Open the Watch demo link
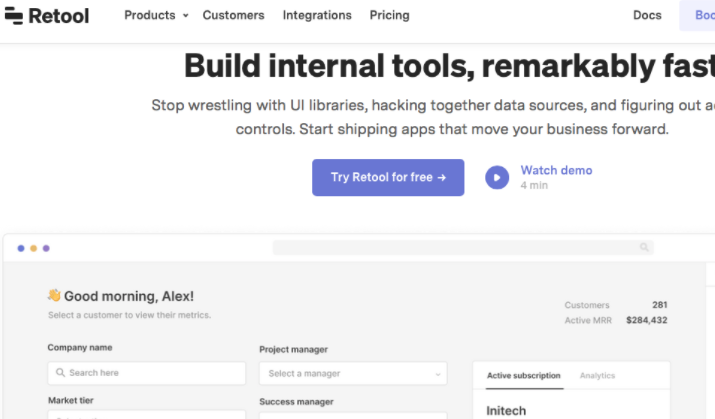The width and height of the screenshot is (715, 419). [556, 170]
